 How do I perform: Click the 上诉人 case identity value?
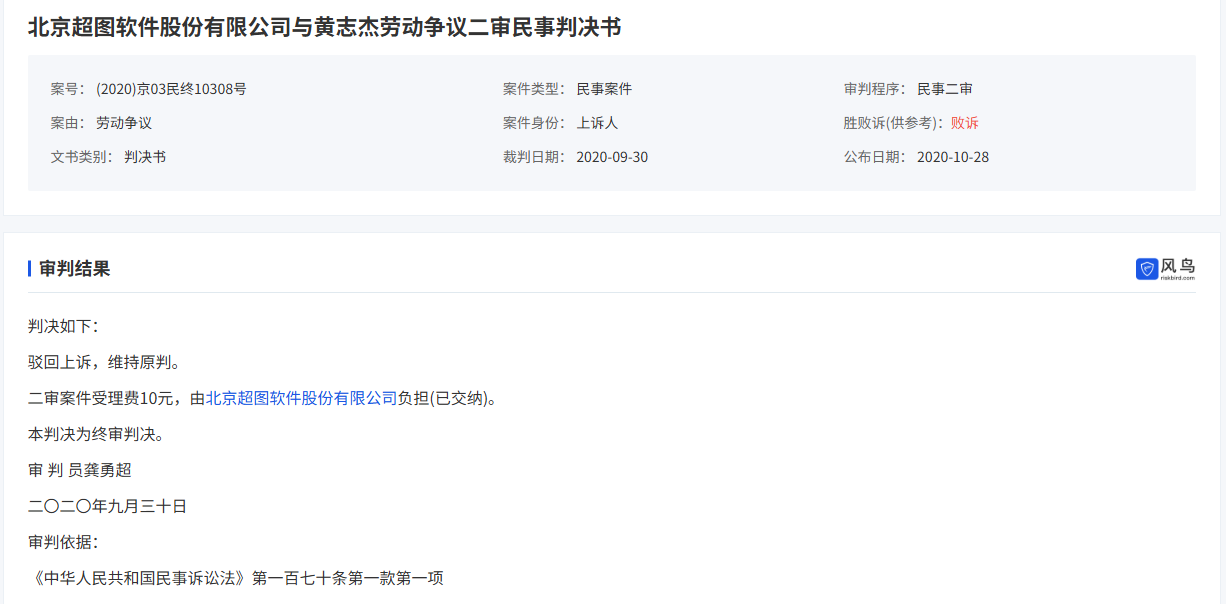pos(597,123)
